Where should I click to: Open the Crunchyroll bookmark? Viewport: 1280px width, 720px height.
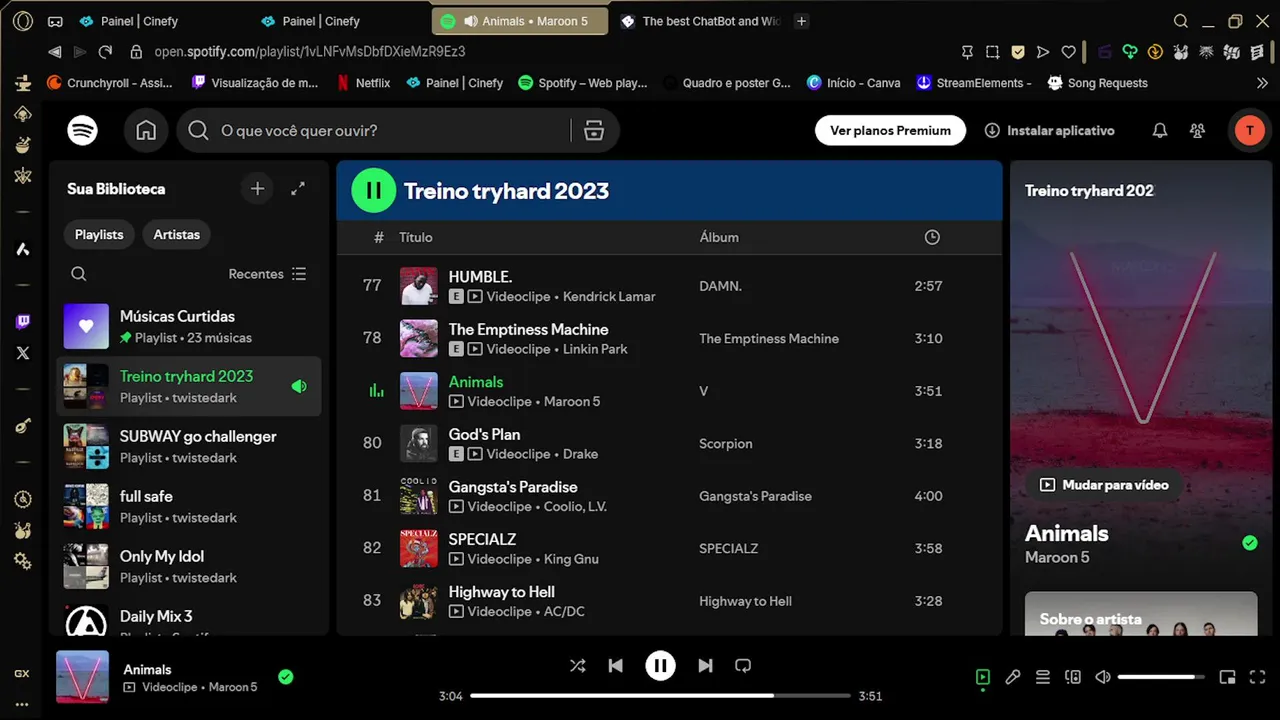point(111,83)
